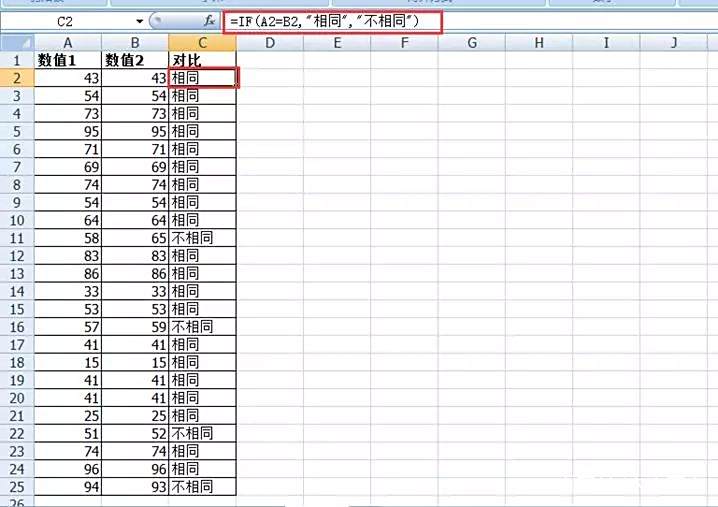Select cell A6 with value 71

[68, 149]
